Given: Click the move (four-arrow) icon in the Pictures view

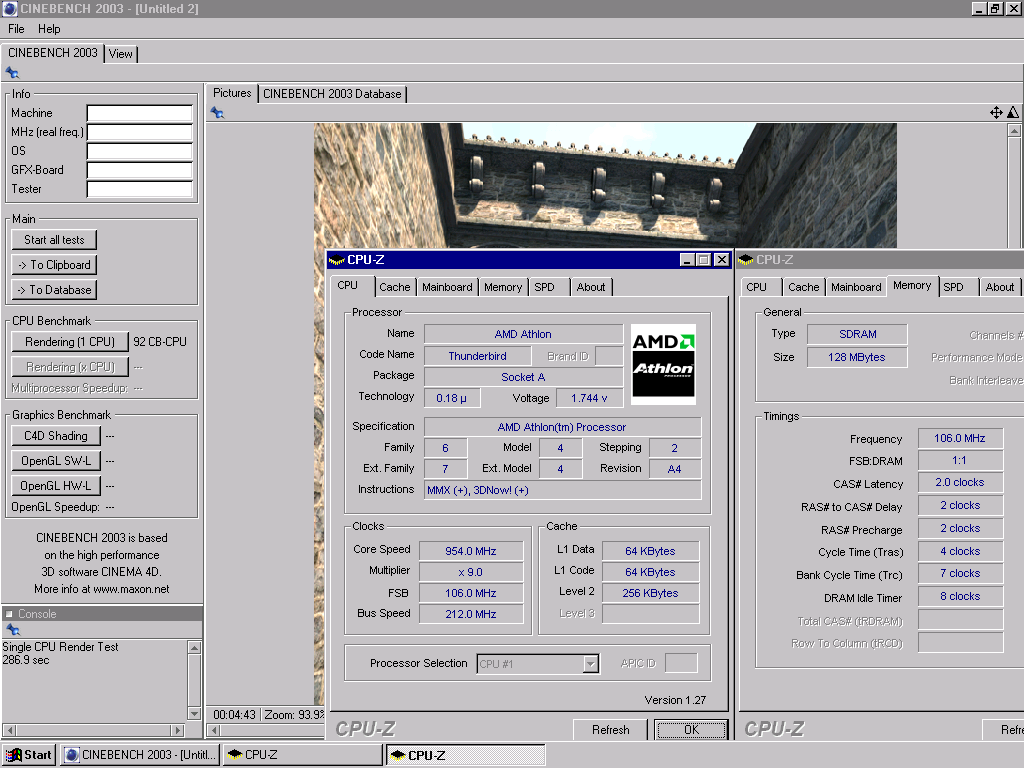Looking at the screenshot, I should 996,112.
